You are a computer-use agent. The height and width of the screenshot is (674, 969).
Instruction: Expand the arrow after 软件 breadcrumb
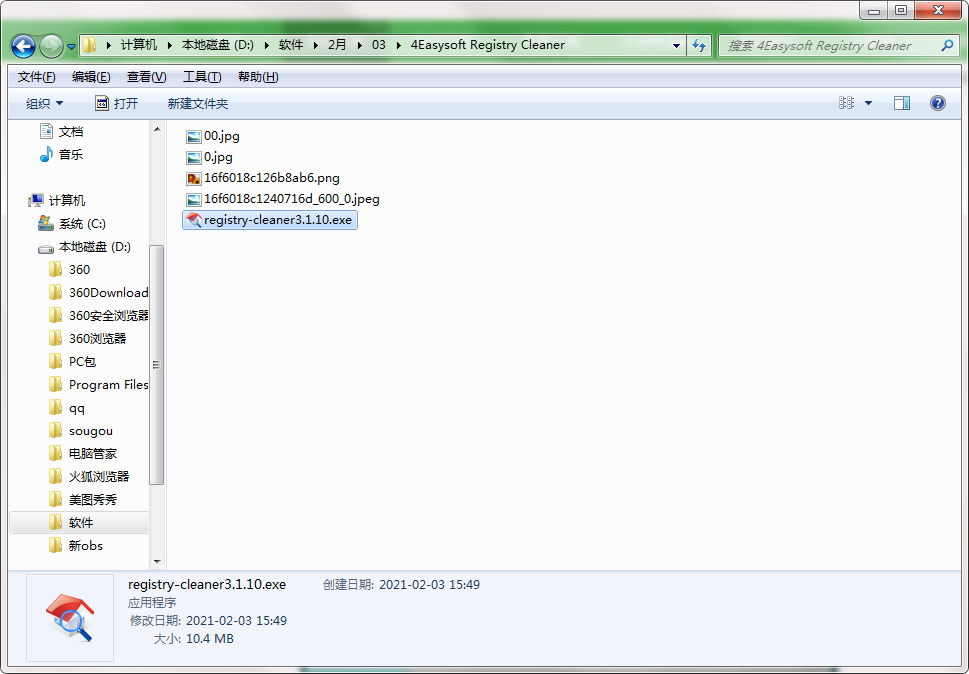click(315, 45)
